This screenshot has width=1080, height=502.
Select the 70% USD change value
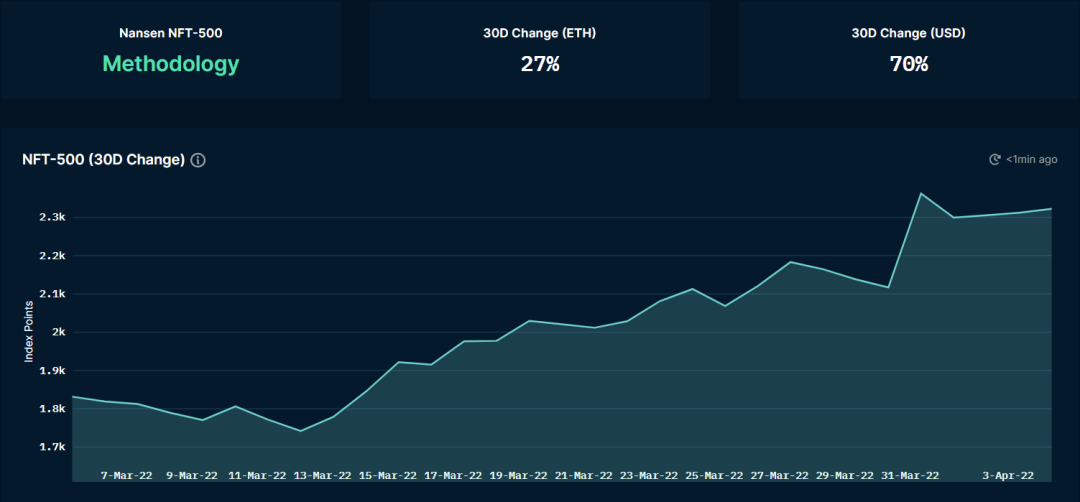point(909,64)
